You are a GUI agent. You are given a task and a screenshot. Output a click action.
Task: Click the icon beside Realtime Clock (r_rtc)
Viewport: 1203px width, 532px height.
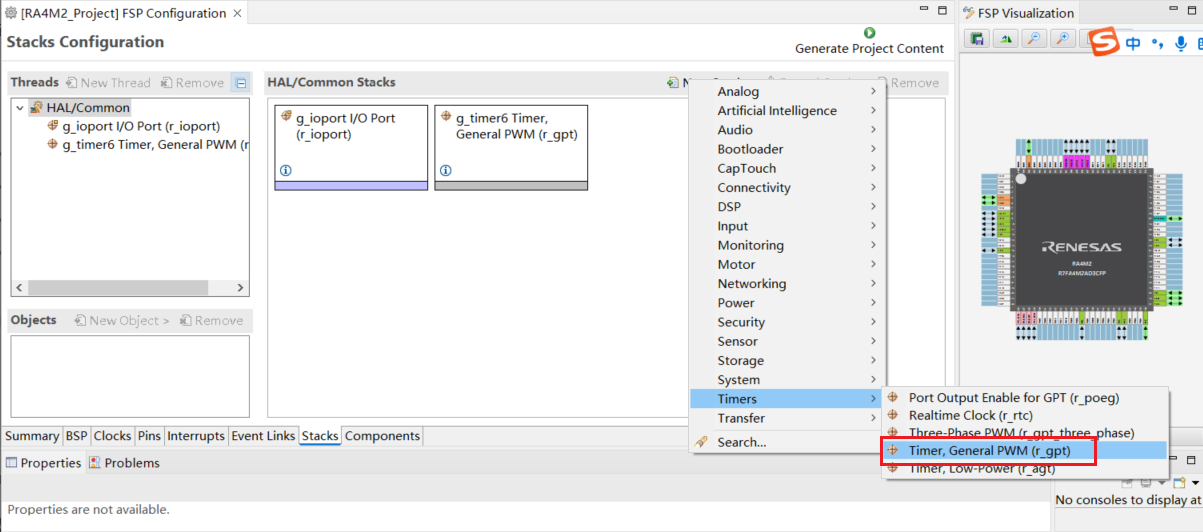(x=894, y=415)
